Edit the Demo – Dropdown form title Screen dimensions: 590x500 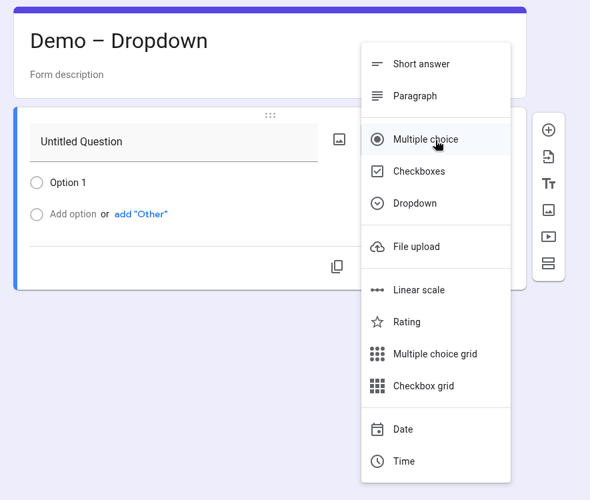(119, 41)
